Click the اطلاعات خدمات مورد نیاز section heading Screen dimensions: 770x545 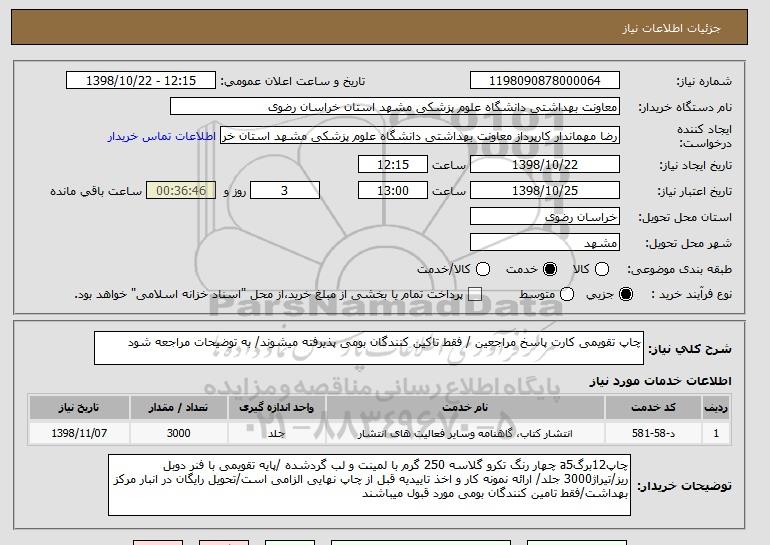pos(660,381)
